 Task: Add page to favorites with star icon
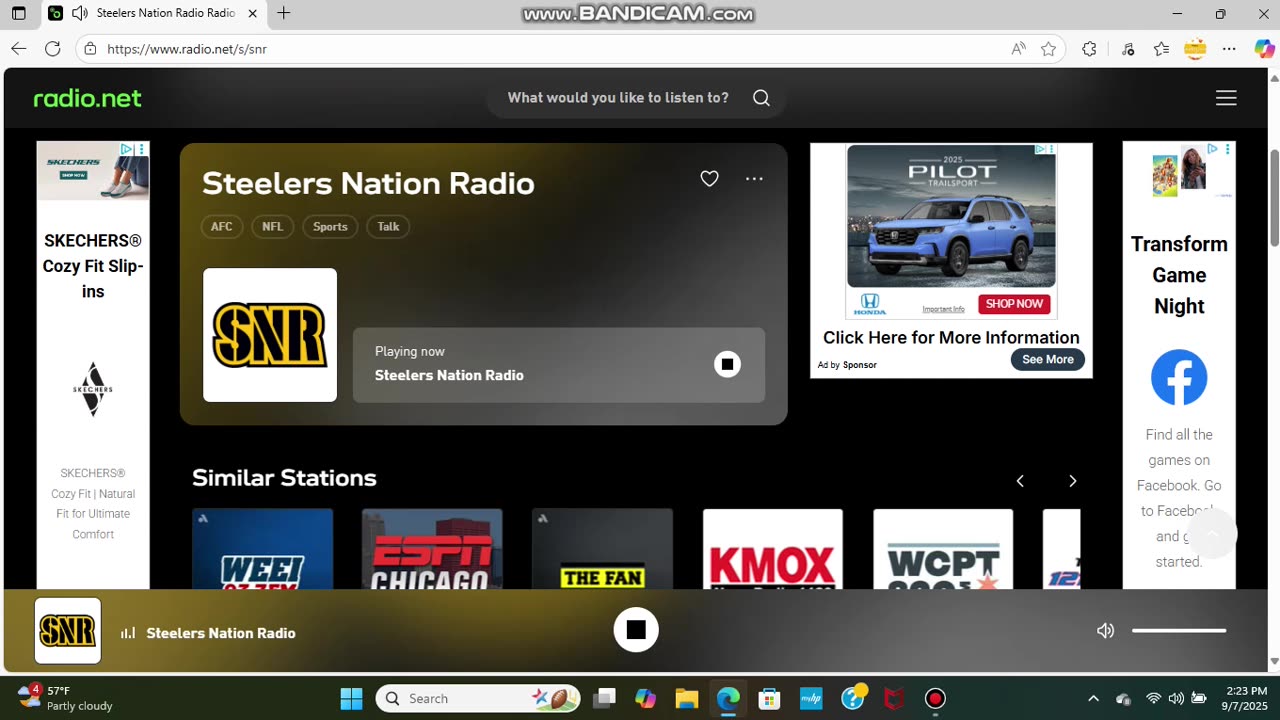pos(1048,49)
